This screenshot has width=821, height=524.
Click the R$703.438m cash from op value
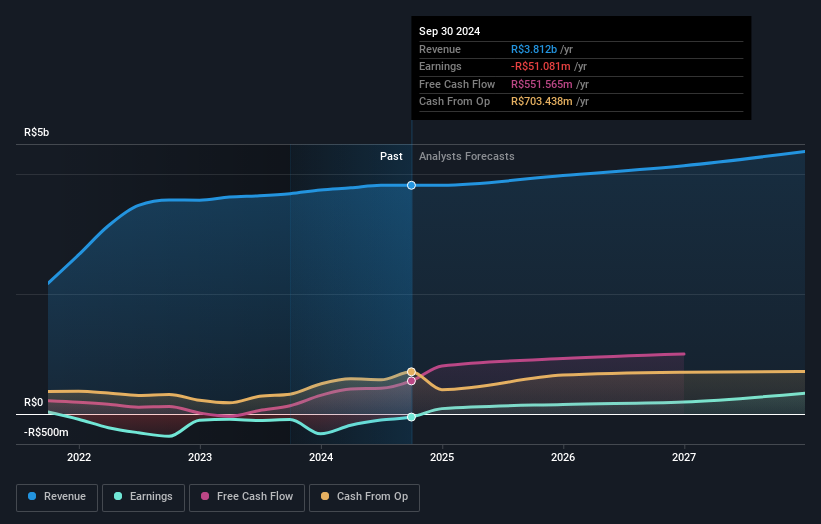pyautogui.click(x=541, y=102)
